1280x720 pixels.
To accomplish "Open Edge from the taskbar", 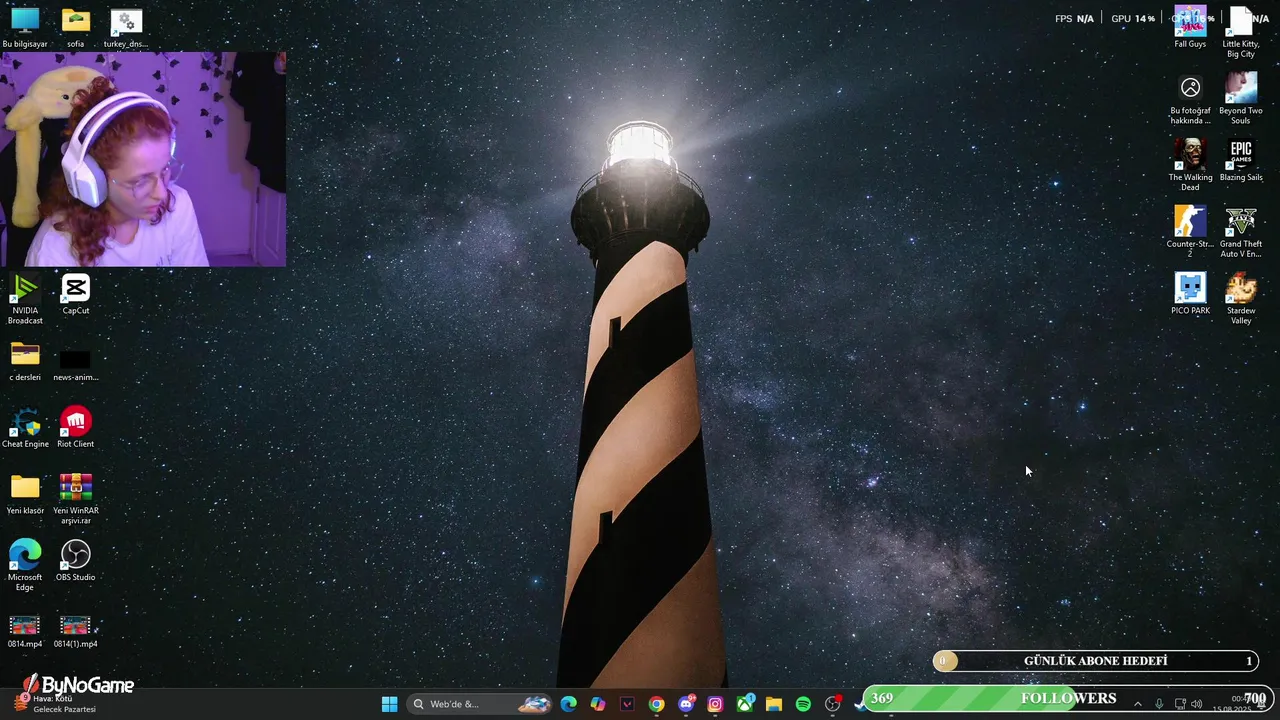I will (x=569, y=704).
